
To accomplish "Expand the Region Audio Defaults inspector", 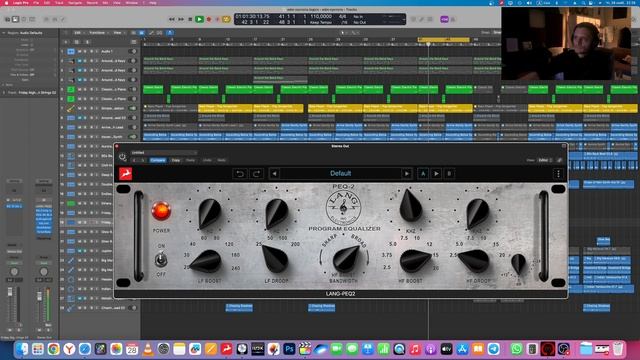I will coord(4,33).
